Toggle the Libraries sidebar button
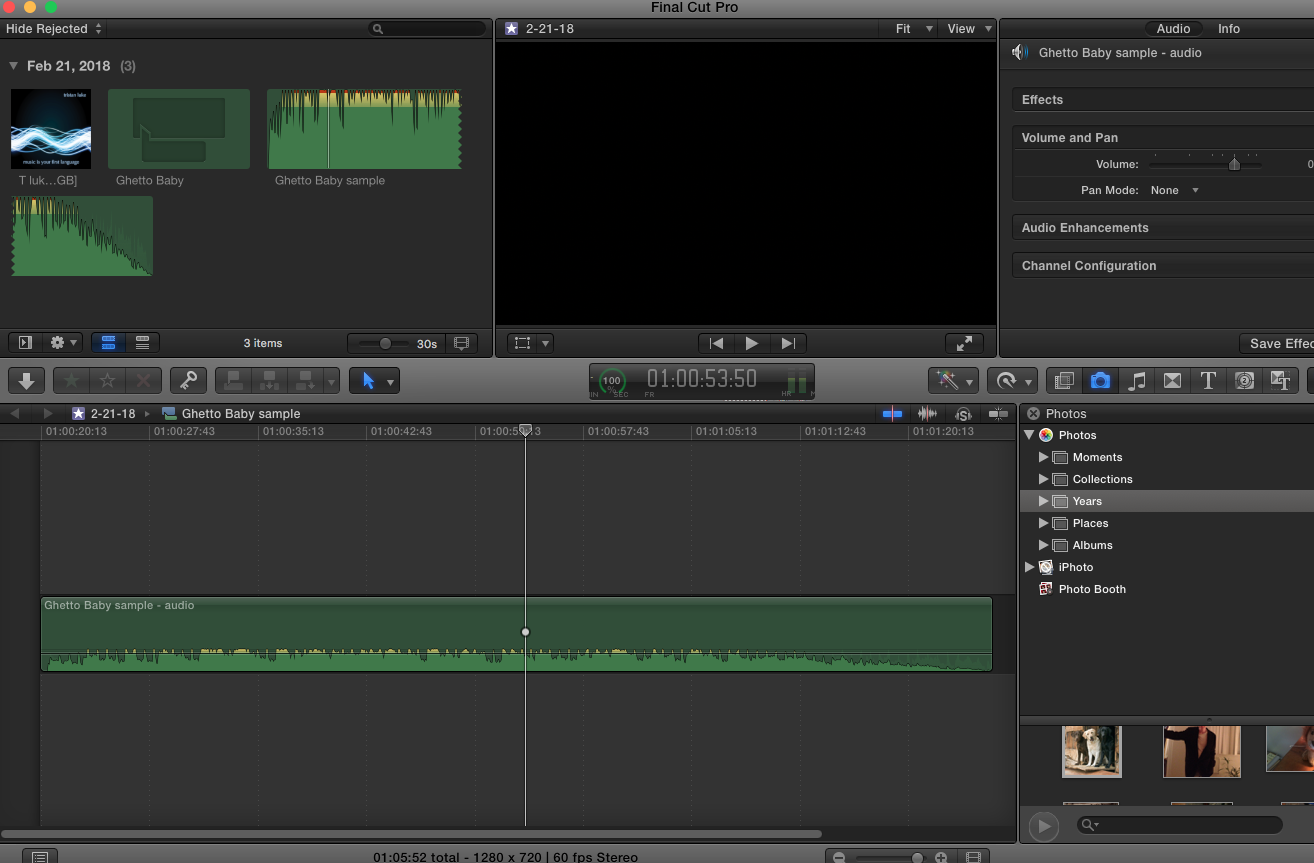 (x=26, y=343)
